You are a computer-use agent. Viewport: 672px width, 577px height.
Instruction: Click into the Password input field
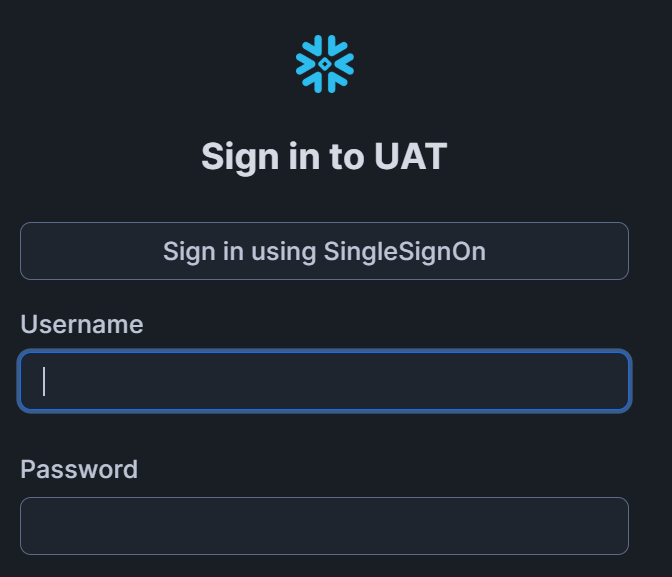click(x=324, y=526)
